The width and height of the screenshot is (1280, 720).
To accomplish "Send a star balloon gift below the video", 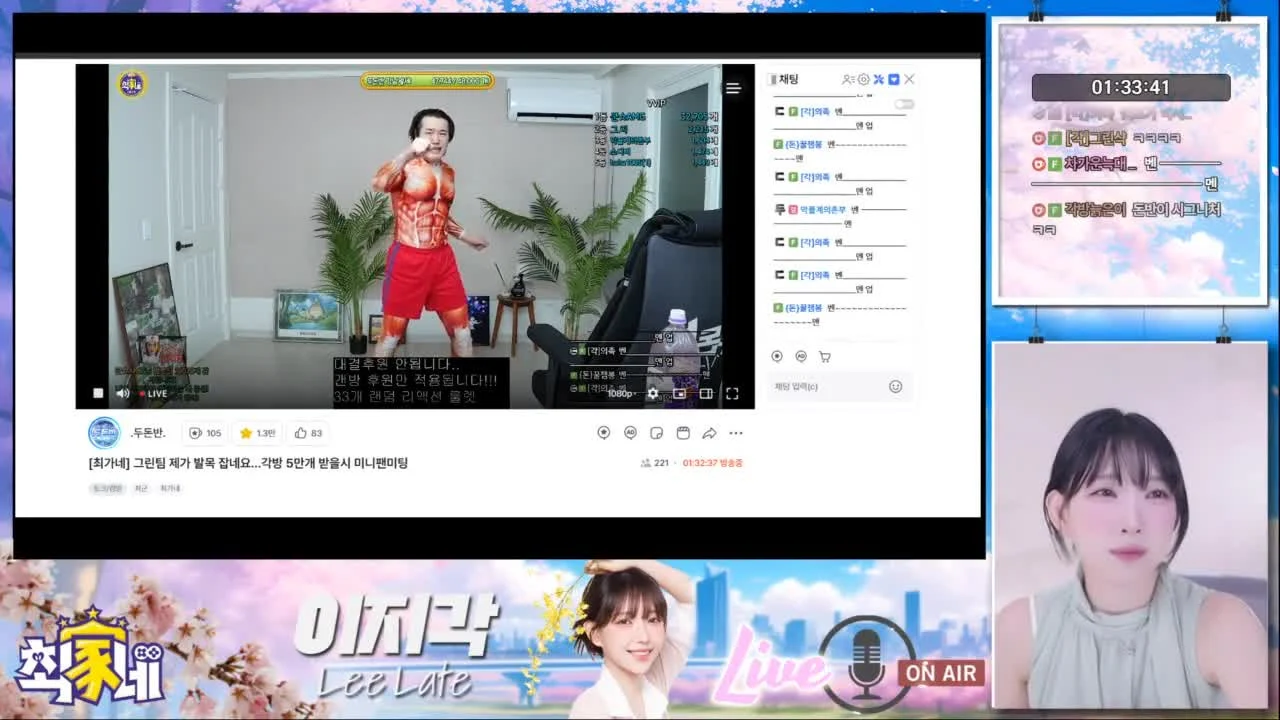I will pos(603,433).
